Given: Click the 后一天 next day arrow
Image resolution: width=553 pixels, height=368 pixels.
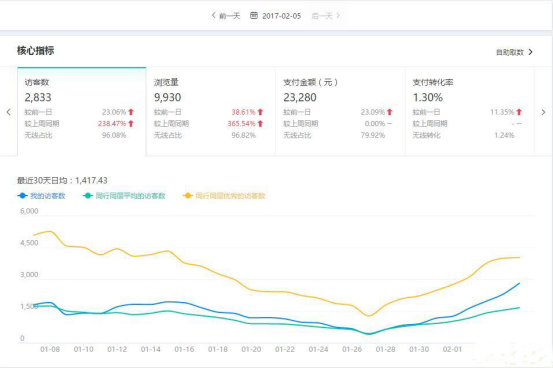Looking at the screenshot, I should [x=338, y=16].
